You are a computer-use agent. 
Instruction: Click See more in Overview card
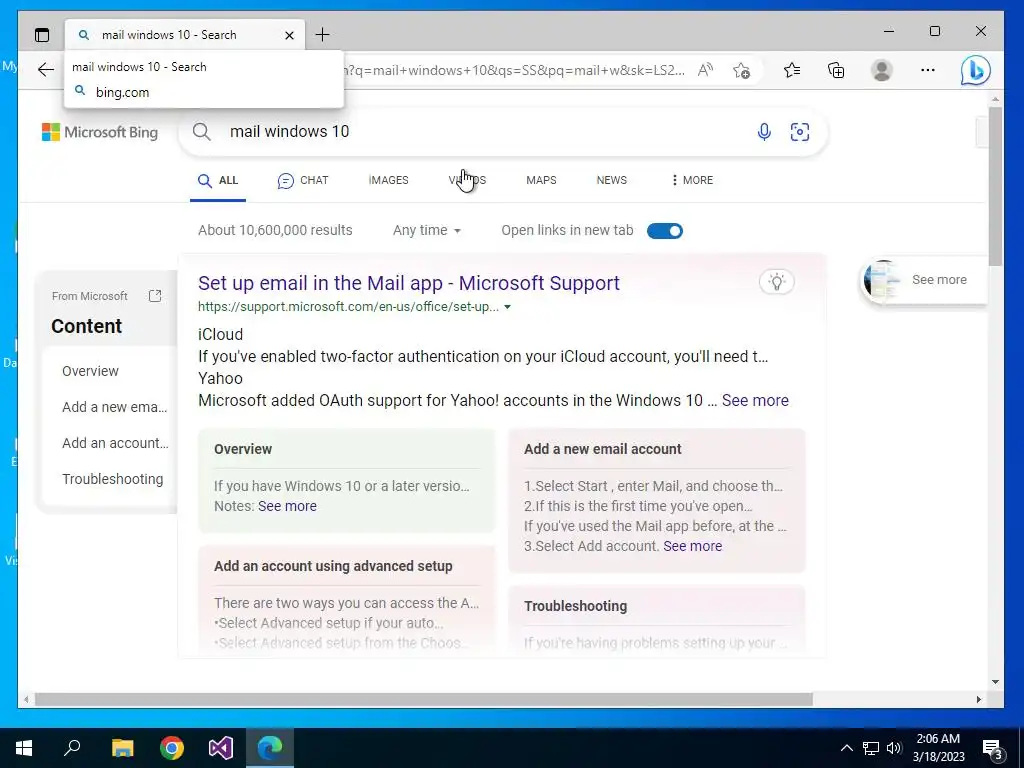point(287,506)
